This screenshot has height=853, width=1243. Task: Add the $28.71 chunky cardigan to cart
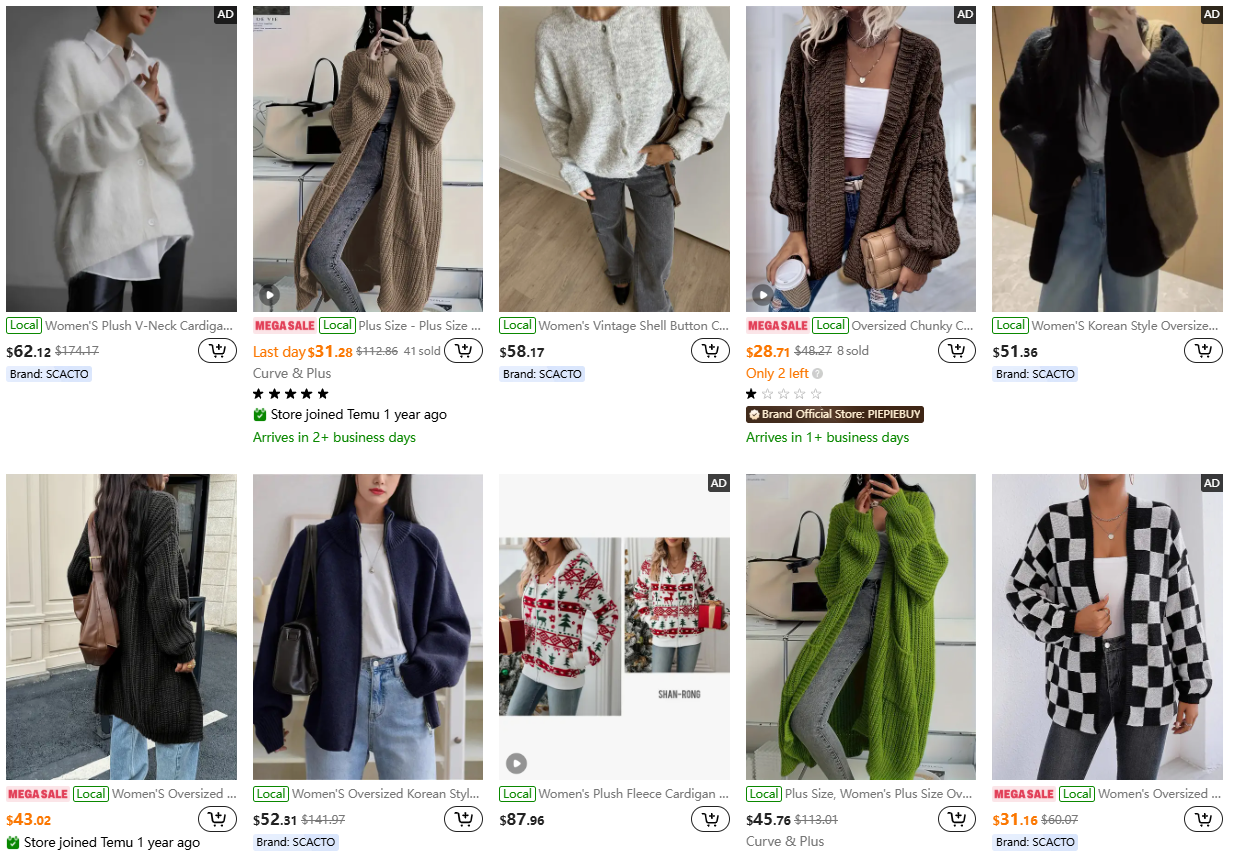[957, 351]
